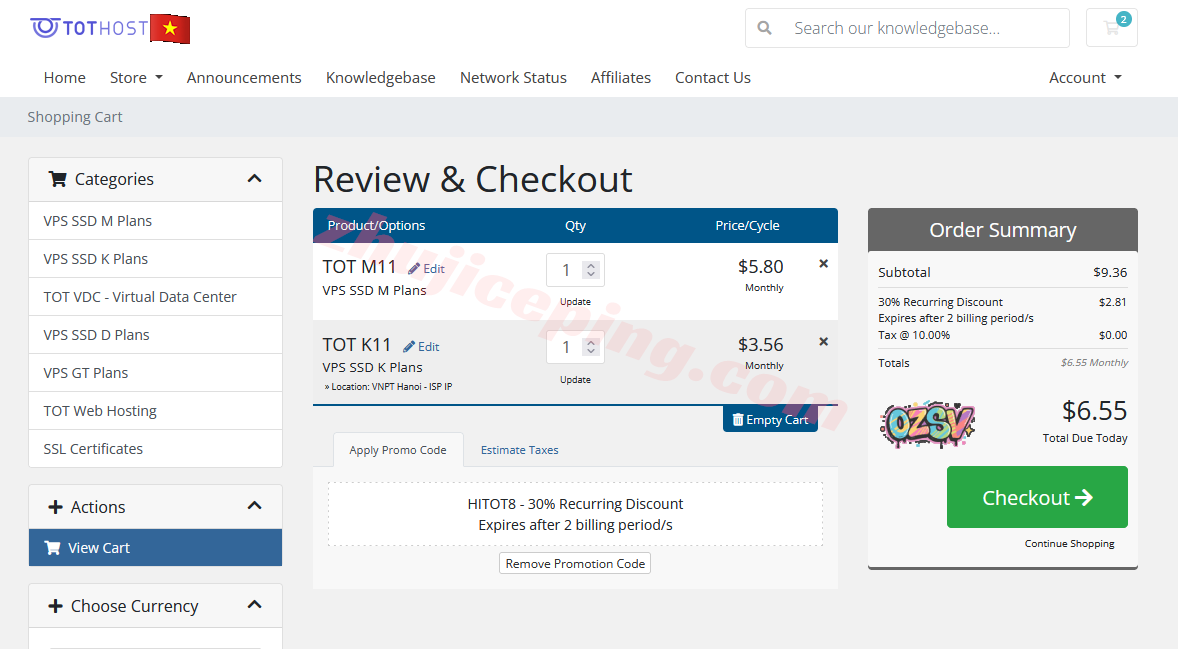Click Remove Promotion Code button
Viewport: 1178px width, 649px height.
point(575,564)
